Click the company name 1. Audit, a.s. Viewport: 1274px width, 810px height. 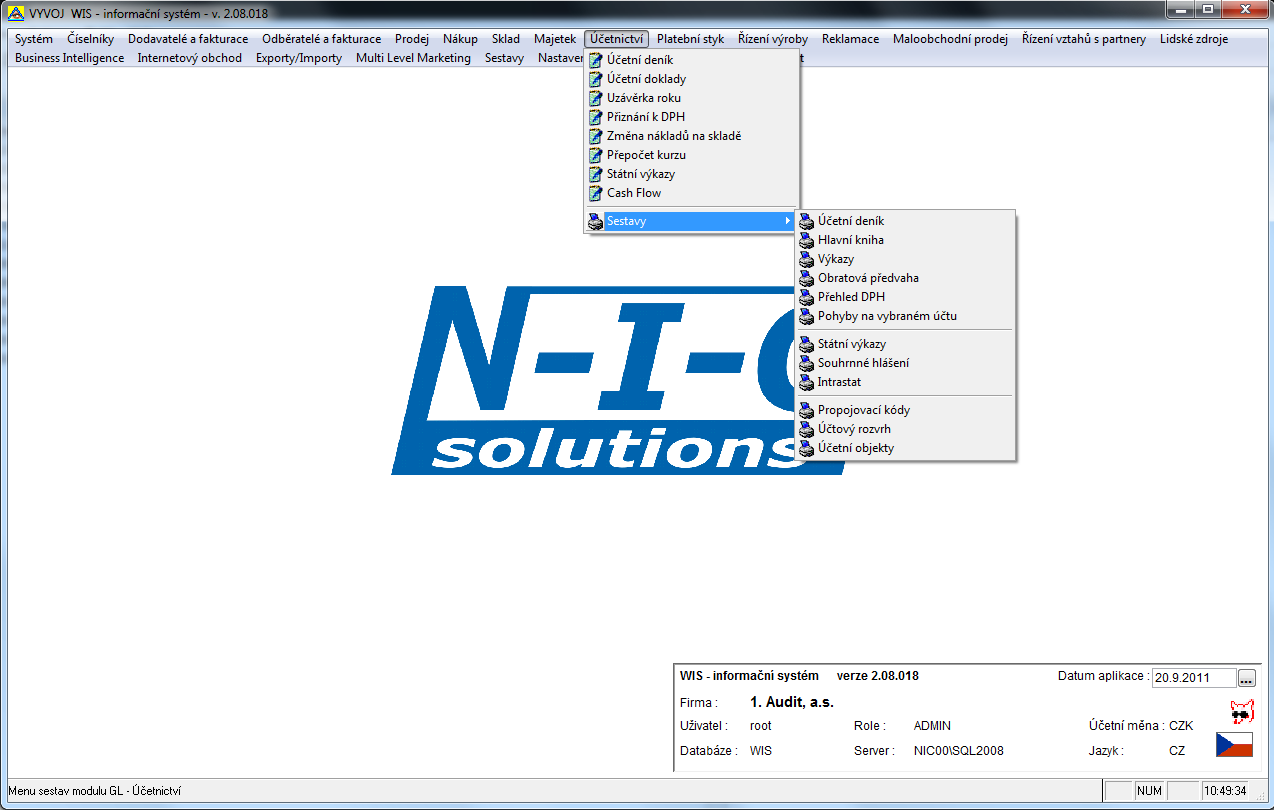click(x=792, y=703)
